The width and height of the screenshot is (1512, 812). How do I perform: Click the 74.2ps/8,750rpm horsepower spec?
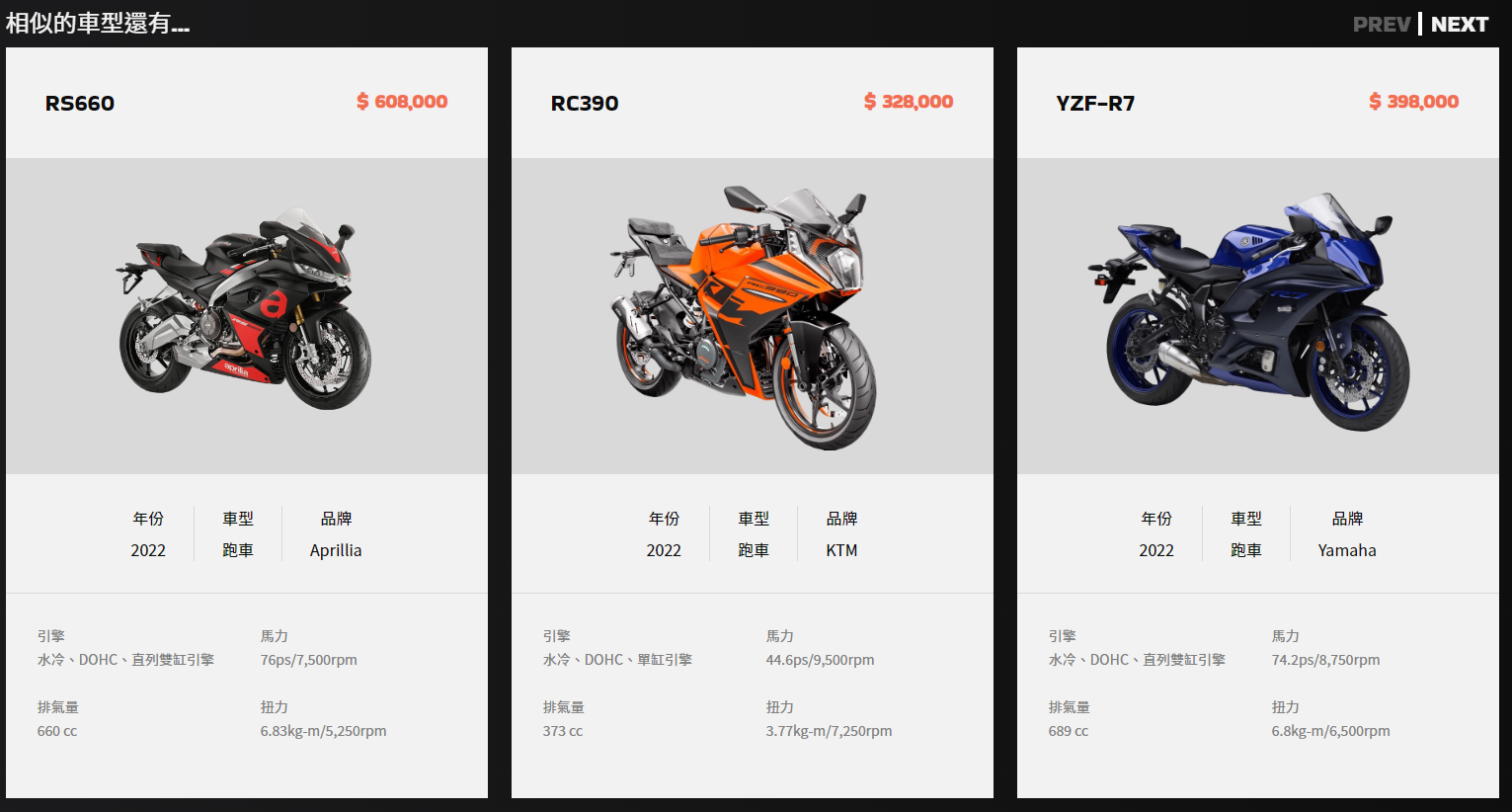[x=1325, y=660]
